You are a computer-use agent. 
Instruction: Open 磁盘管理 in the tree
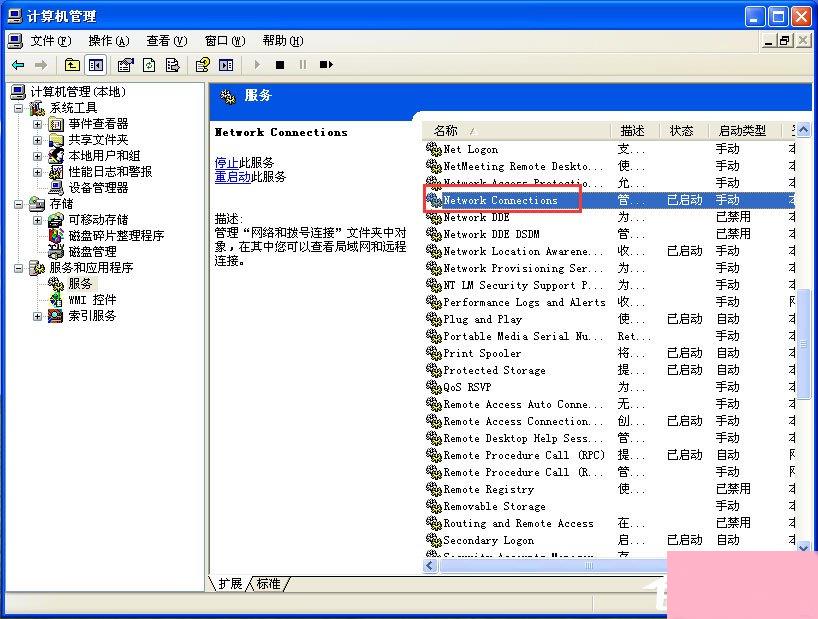92,252
